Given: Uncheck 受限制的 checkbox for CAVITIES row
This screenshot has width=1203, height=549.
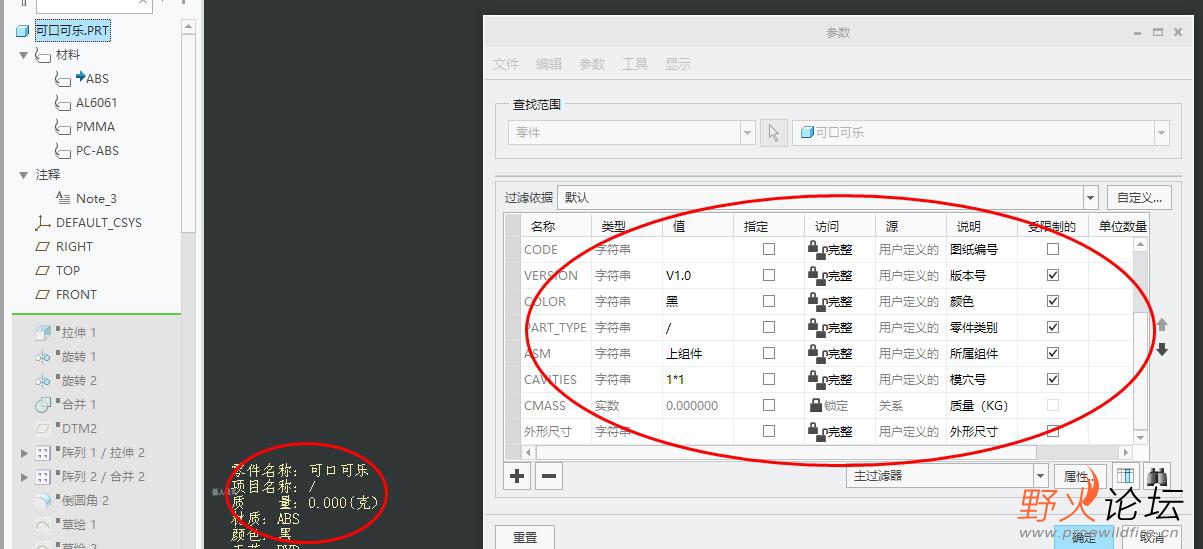Looking at the screenshot, I should tap(1052, 379).
